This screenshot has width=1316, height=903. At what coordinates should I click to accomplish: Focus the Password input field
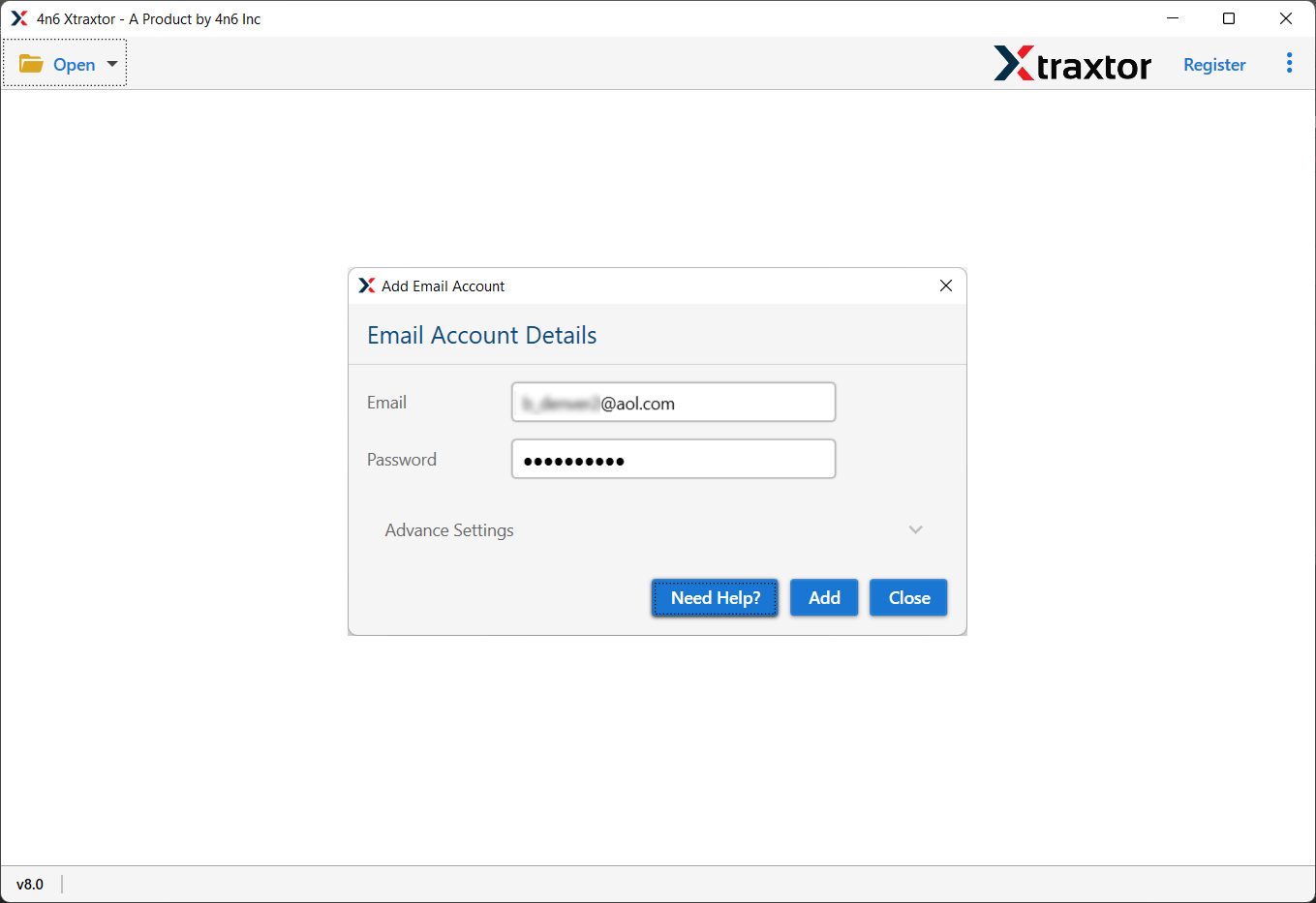[673, 459]
